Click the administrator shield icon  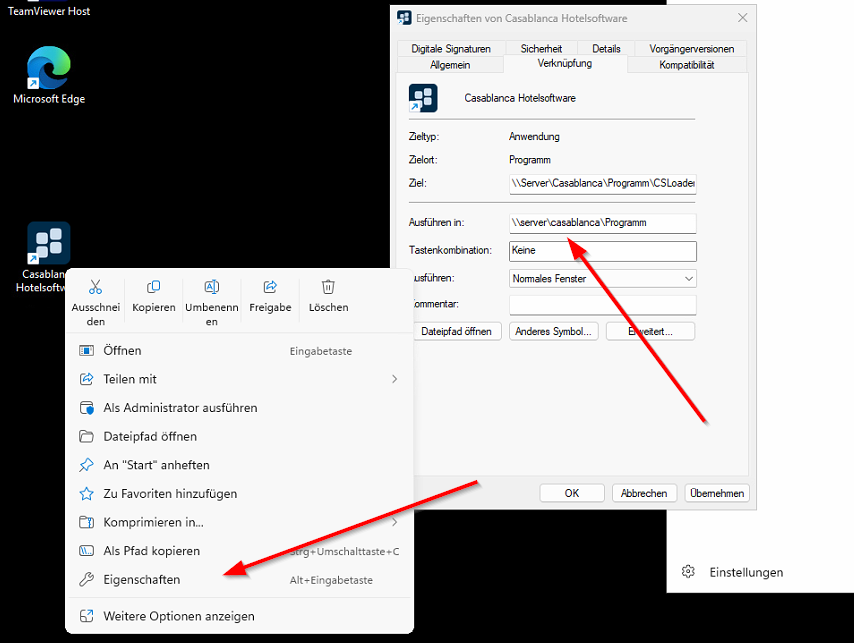click(87, 408)
